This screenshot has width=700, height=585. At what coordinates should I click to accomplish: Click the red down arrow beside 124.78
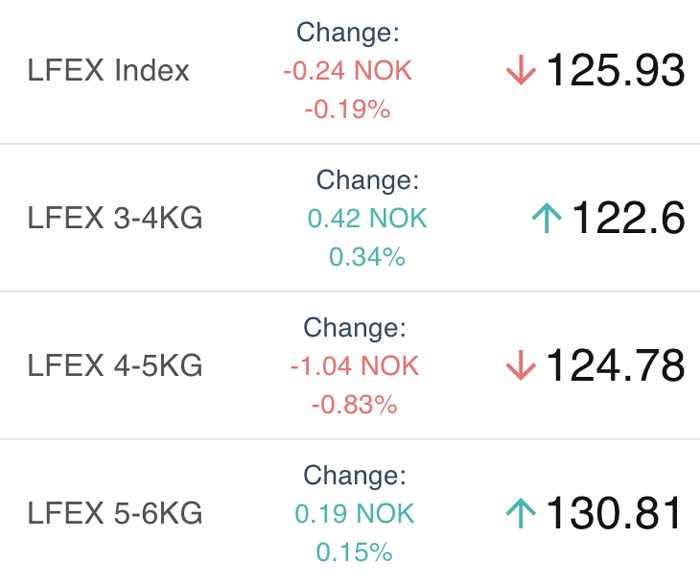(x=521, y=365)
